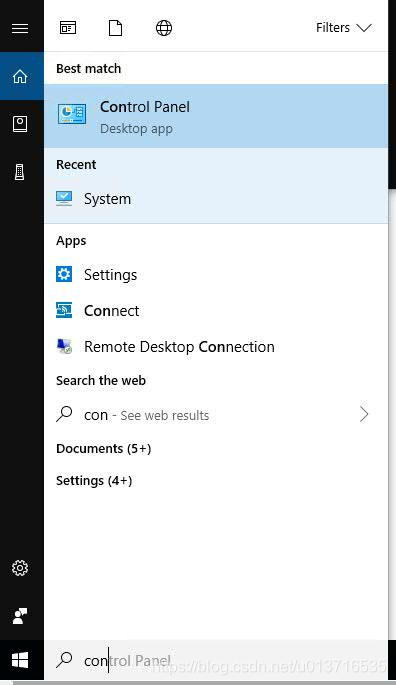The image size is (396, 685).
Task: Open the Notebook icon in the sidebar
Action: point(20,124)
